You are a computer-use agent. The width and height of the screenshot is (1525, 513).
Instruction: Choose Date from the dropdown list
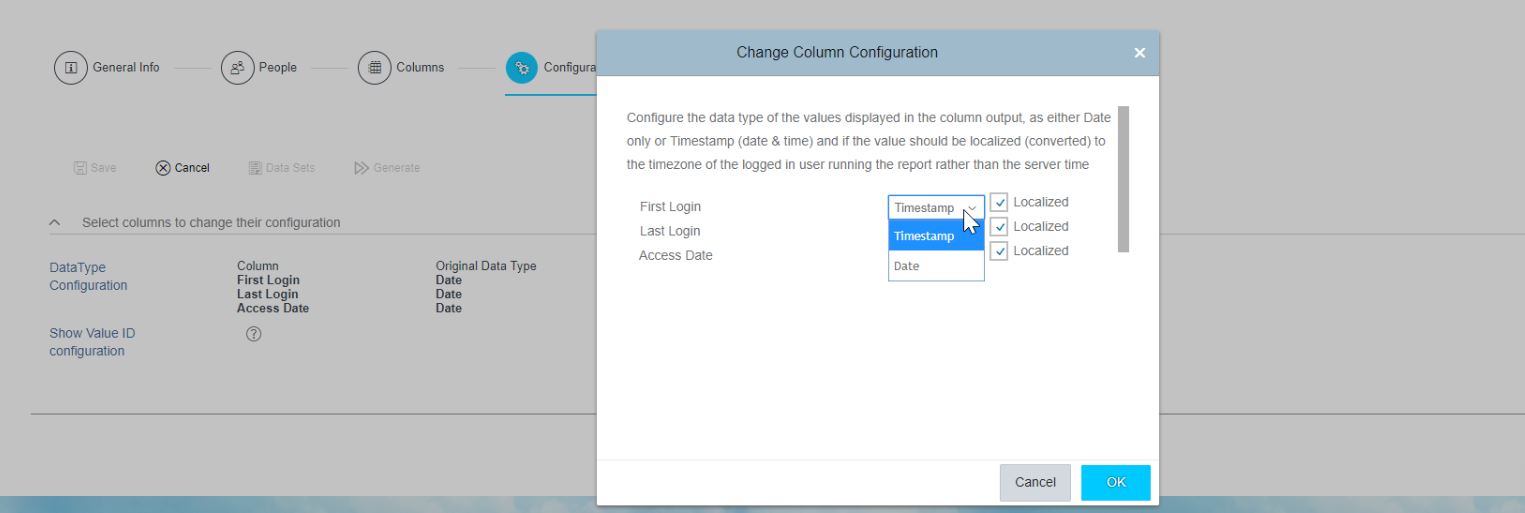click(936, 266)
